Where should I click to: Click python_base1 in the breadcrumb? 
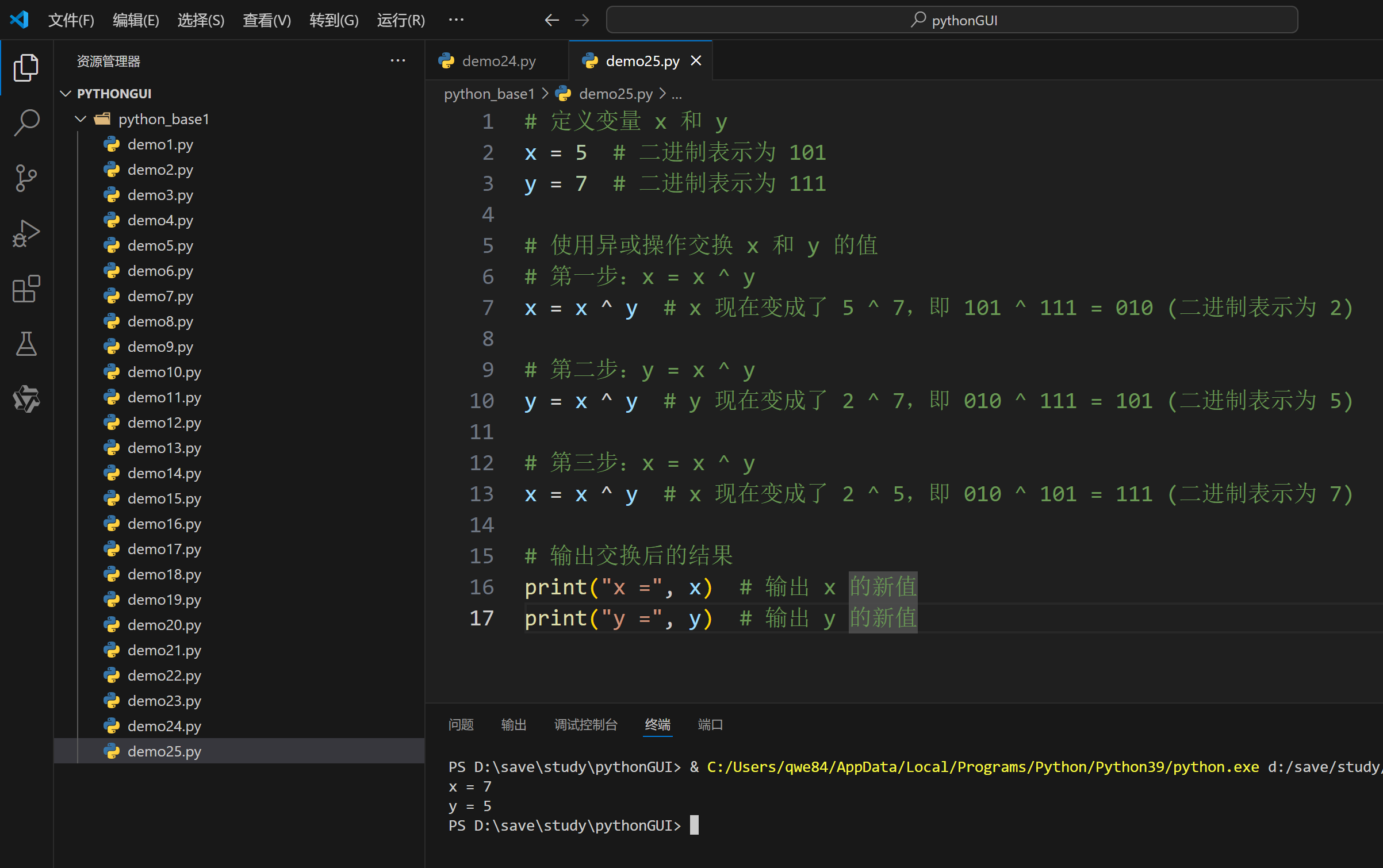(x=489, y=94)
